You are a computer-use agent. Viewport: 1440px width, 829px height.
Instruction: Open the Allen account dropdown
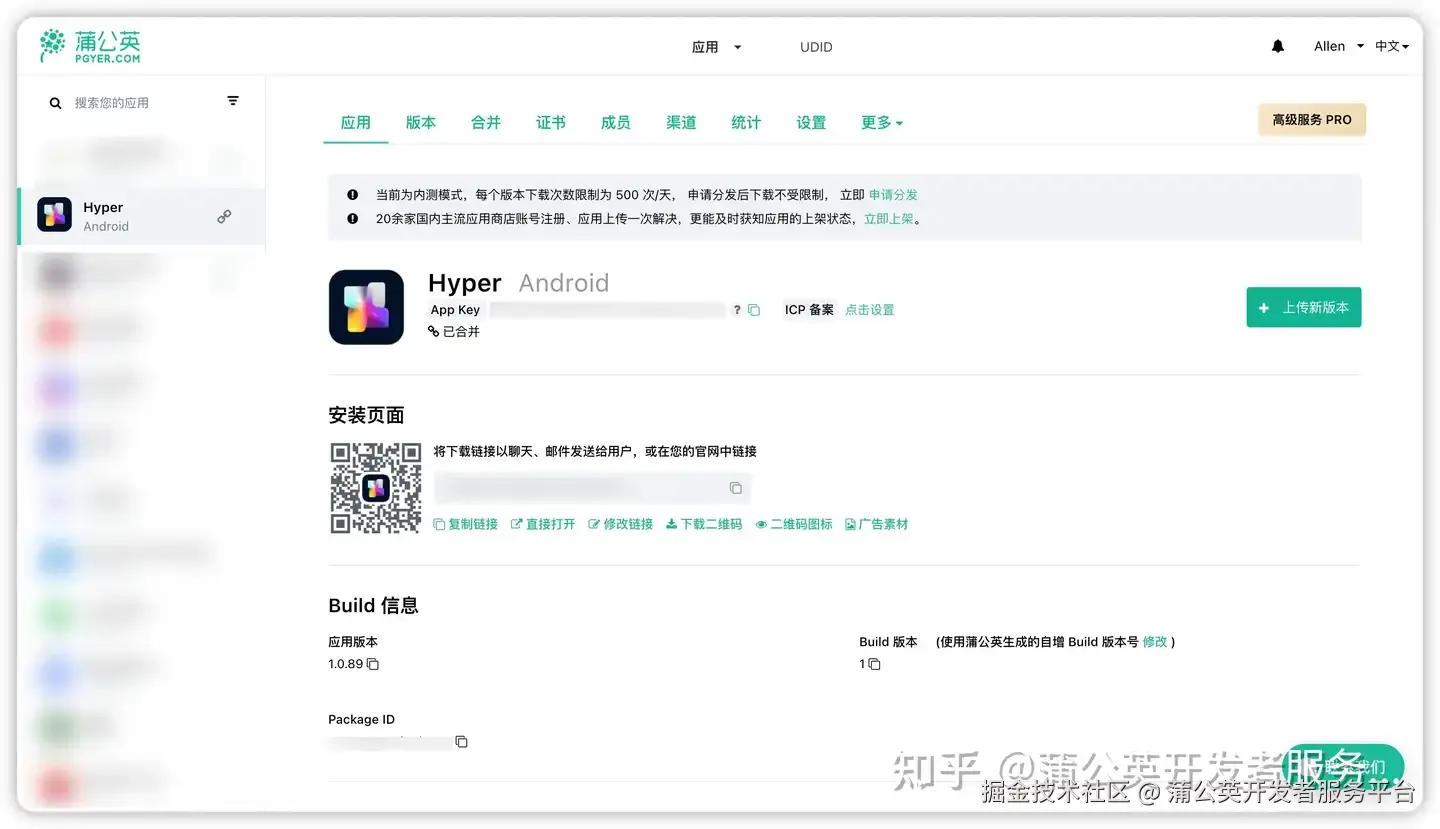pyautogui.click(x=1339, y=46)
